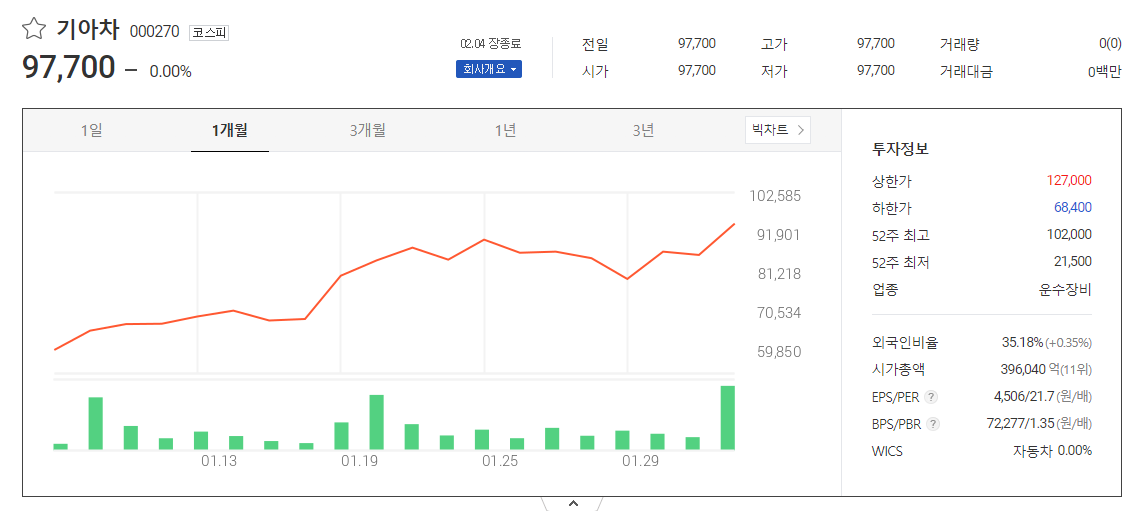Switch chart to the 3개월 tab
Screen dimensions: 1136x511
[367, 130]
